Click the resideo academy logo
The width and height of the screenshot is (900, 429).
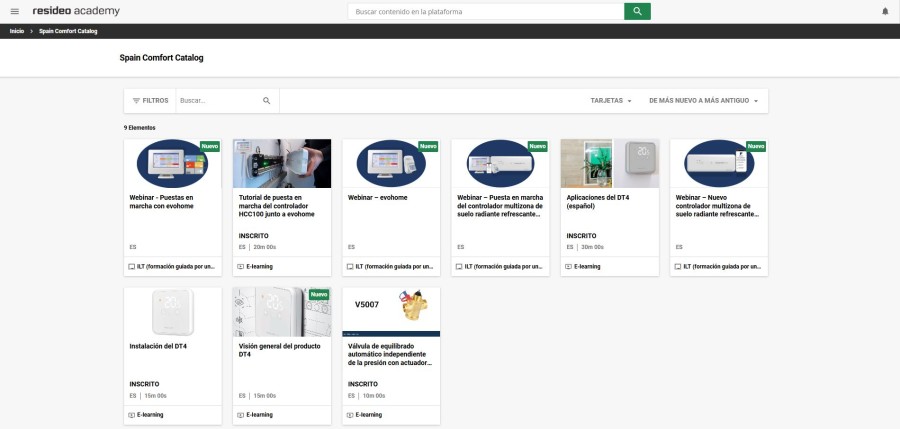click(76, 11)
